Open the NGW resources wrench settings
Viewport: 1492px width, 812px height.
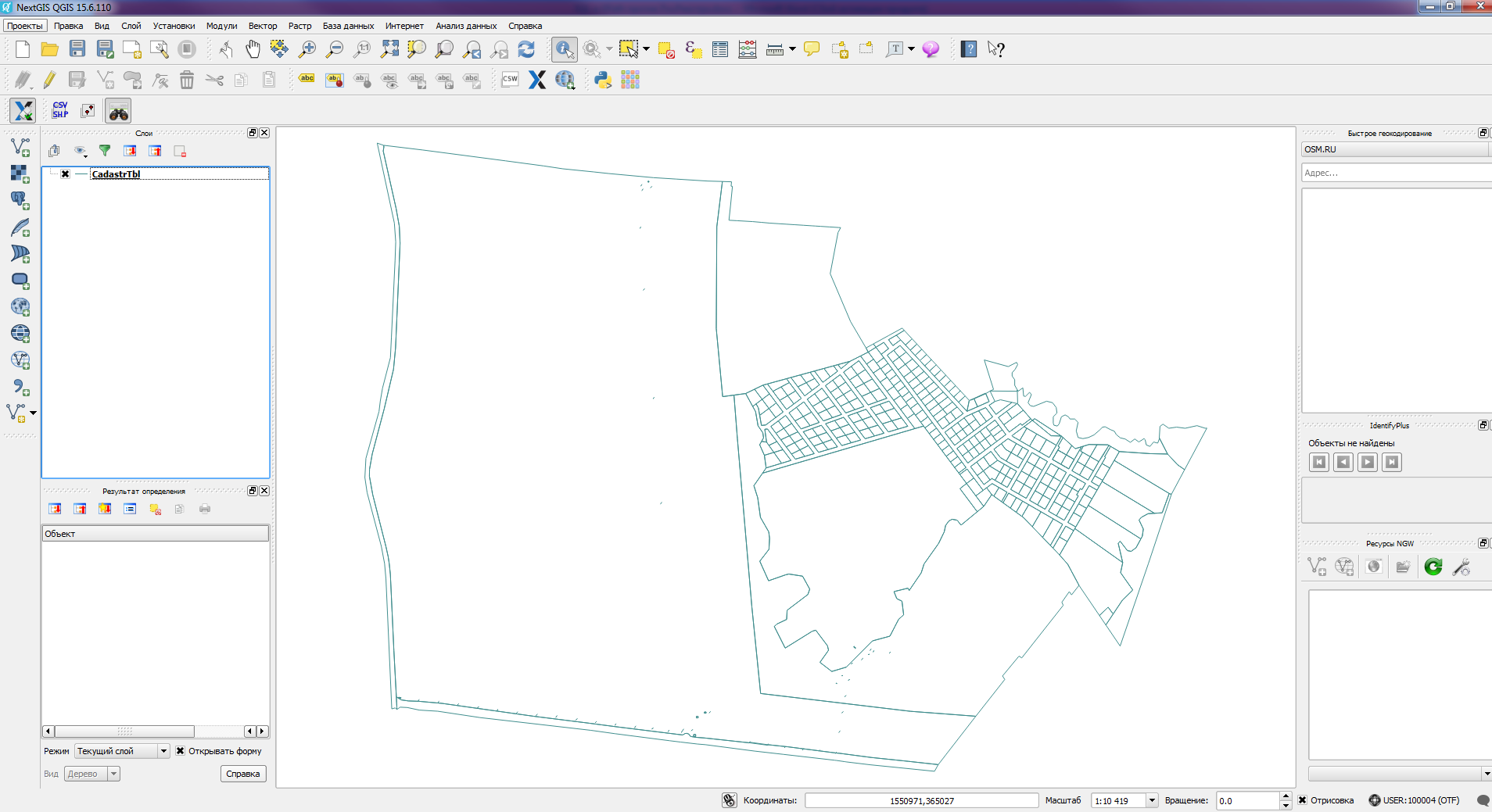coord(1461,567)
